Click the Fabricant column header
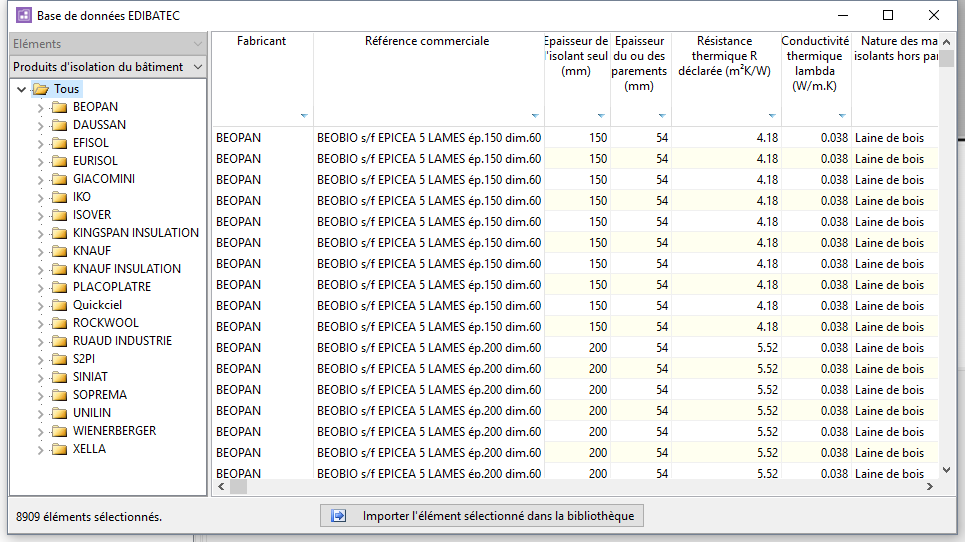The image size is (965, 542). tap(263, 78)
